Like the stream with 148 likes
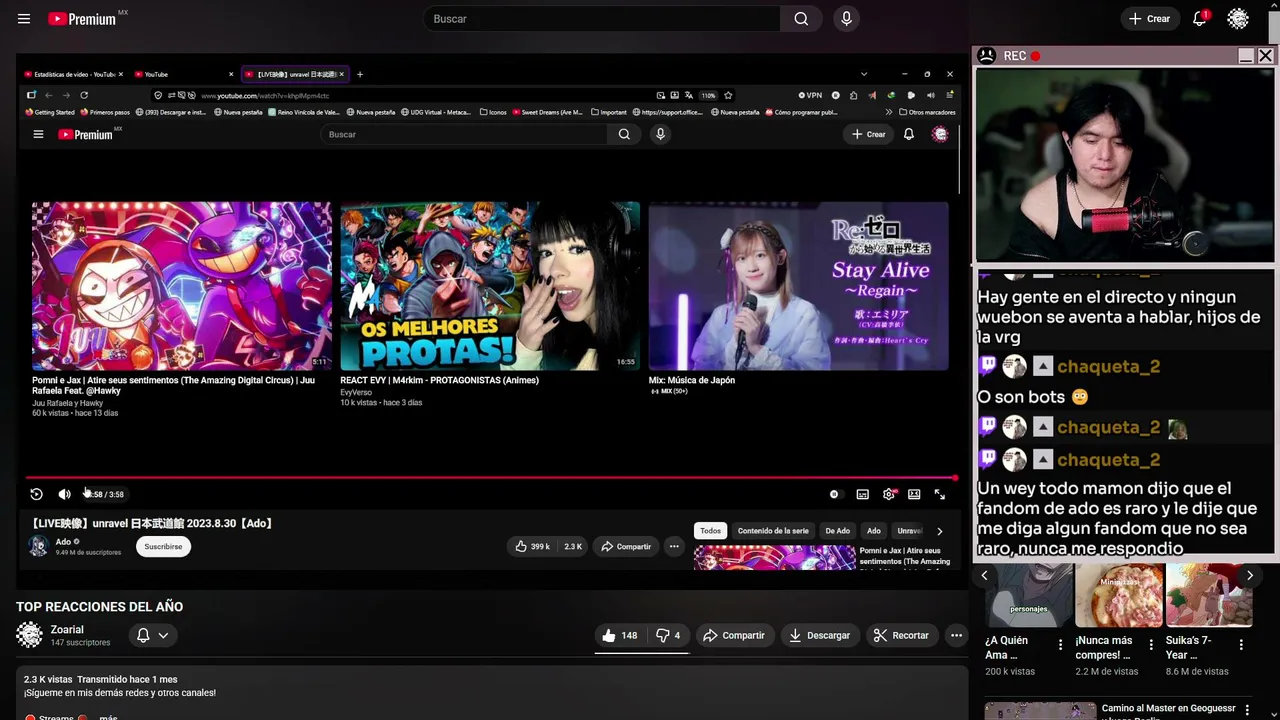The width and height of the screenshot is (1280, 720). point(619,635)
